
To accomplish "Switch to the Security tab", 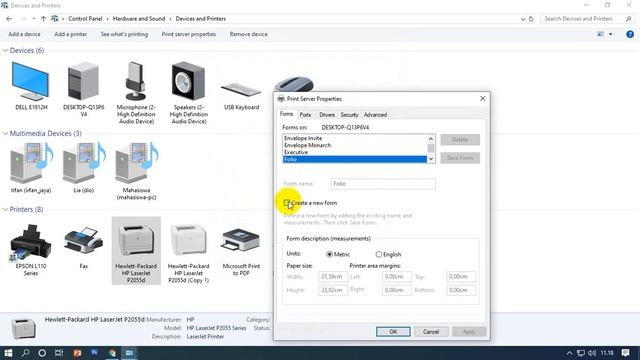I will 349,115.
